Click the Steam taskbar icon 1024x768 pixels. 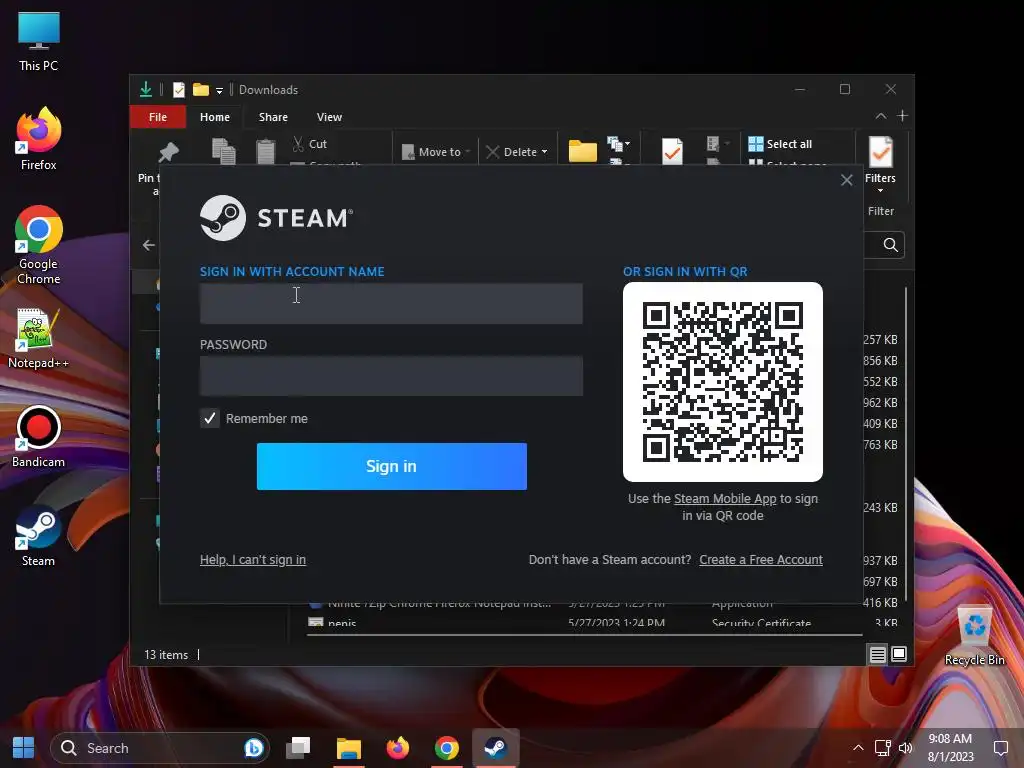[496, 748]
